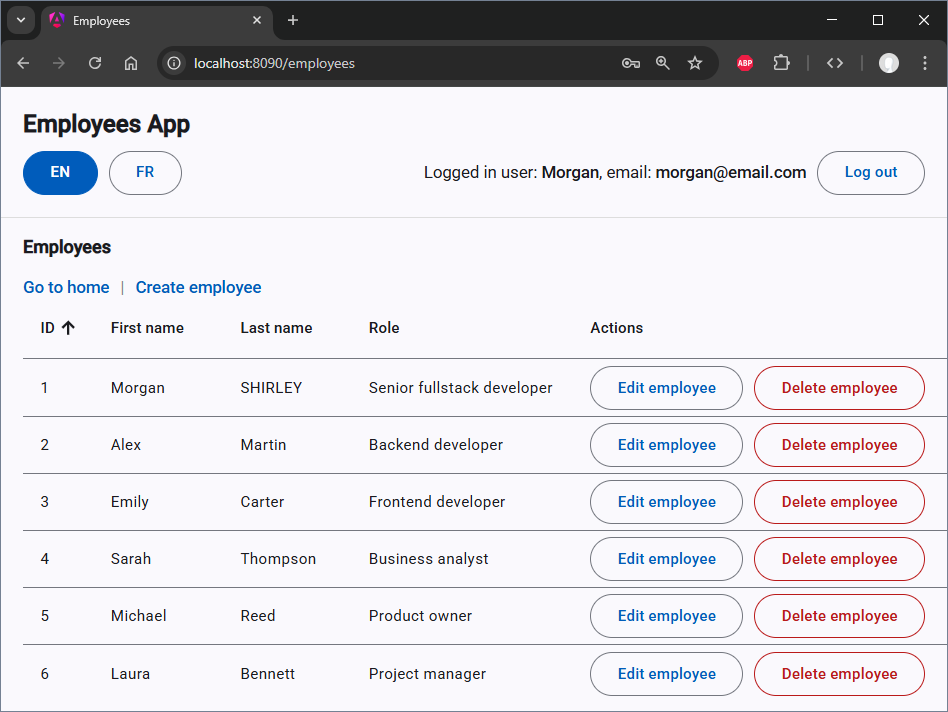This screenshot has width=948, height=712.
Task: Toggle sort order on the ID column
Action: [57, 327]
